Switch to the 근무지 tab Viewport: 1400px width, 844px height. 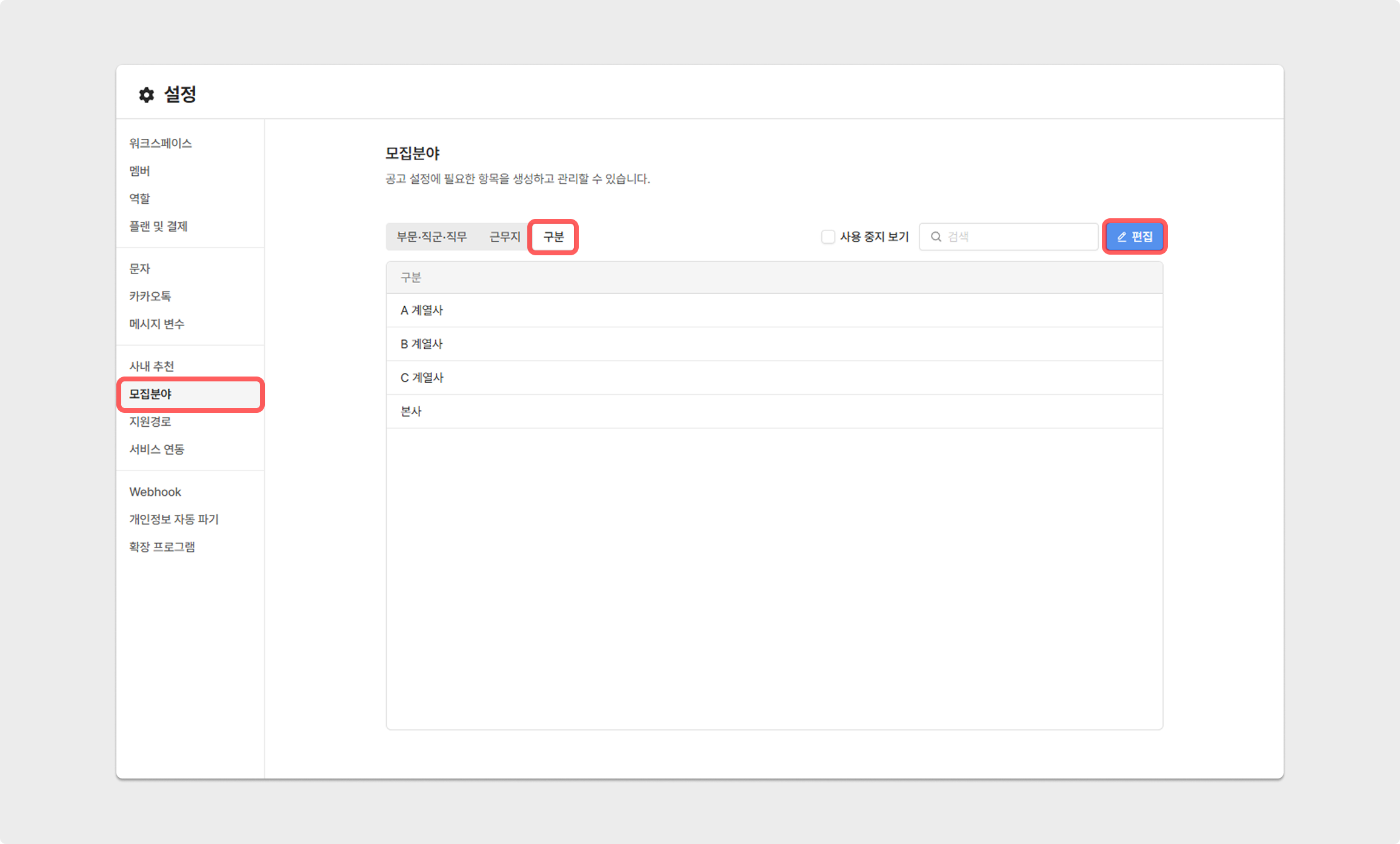click(504, 236)
